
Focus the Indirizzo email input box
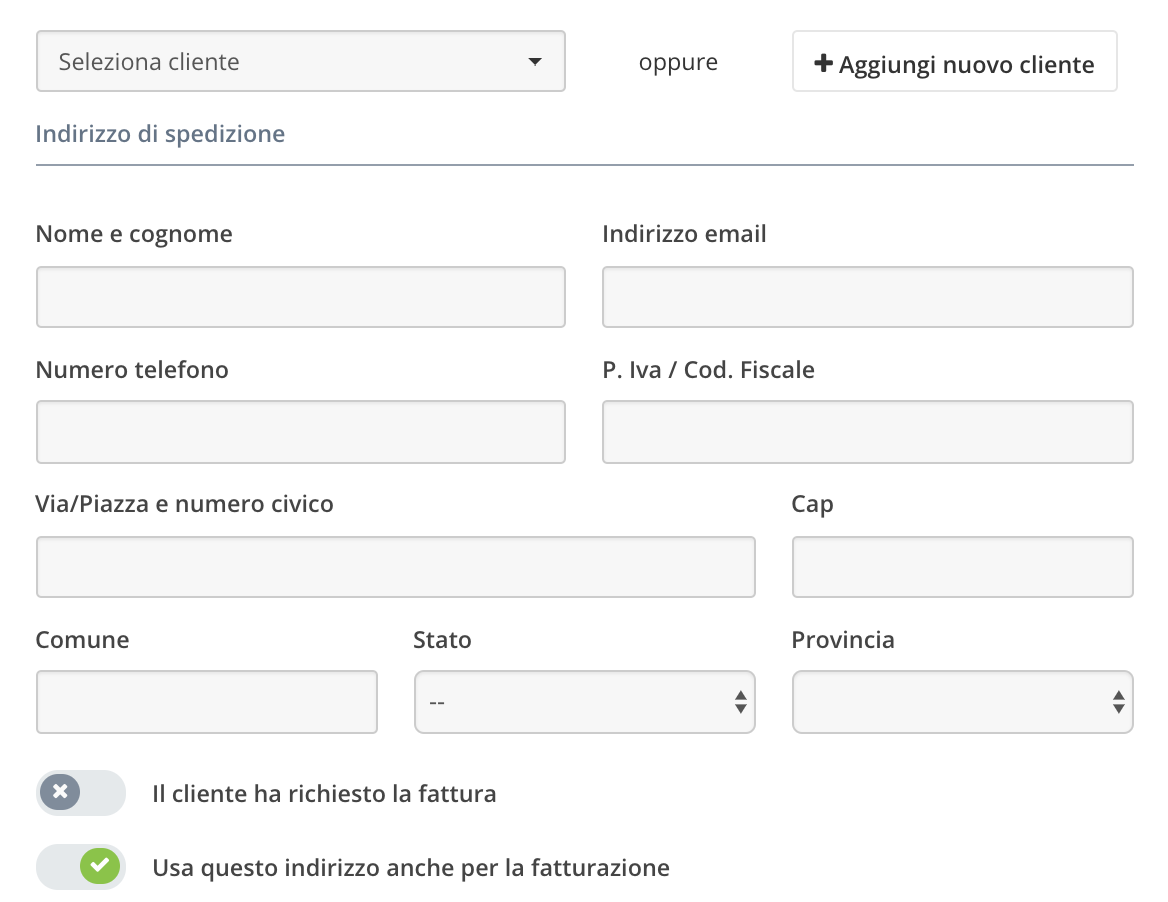(867, 297)
